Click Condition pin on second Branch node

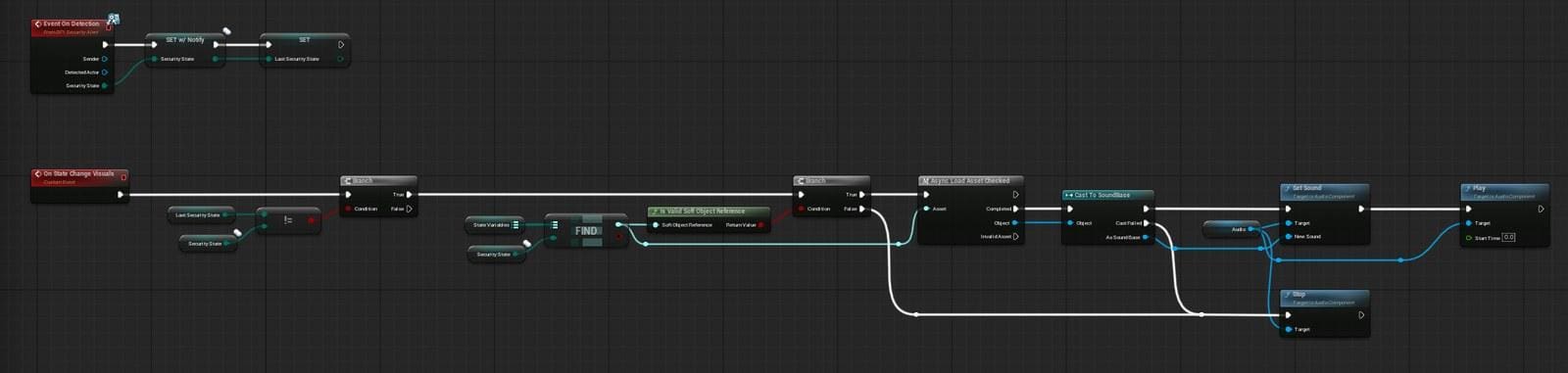(802, 209)
